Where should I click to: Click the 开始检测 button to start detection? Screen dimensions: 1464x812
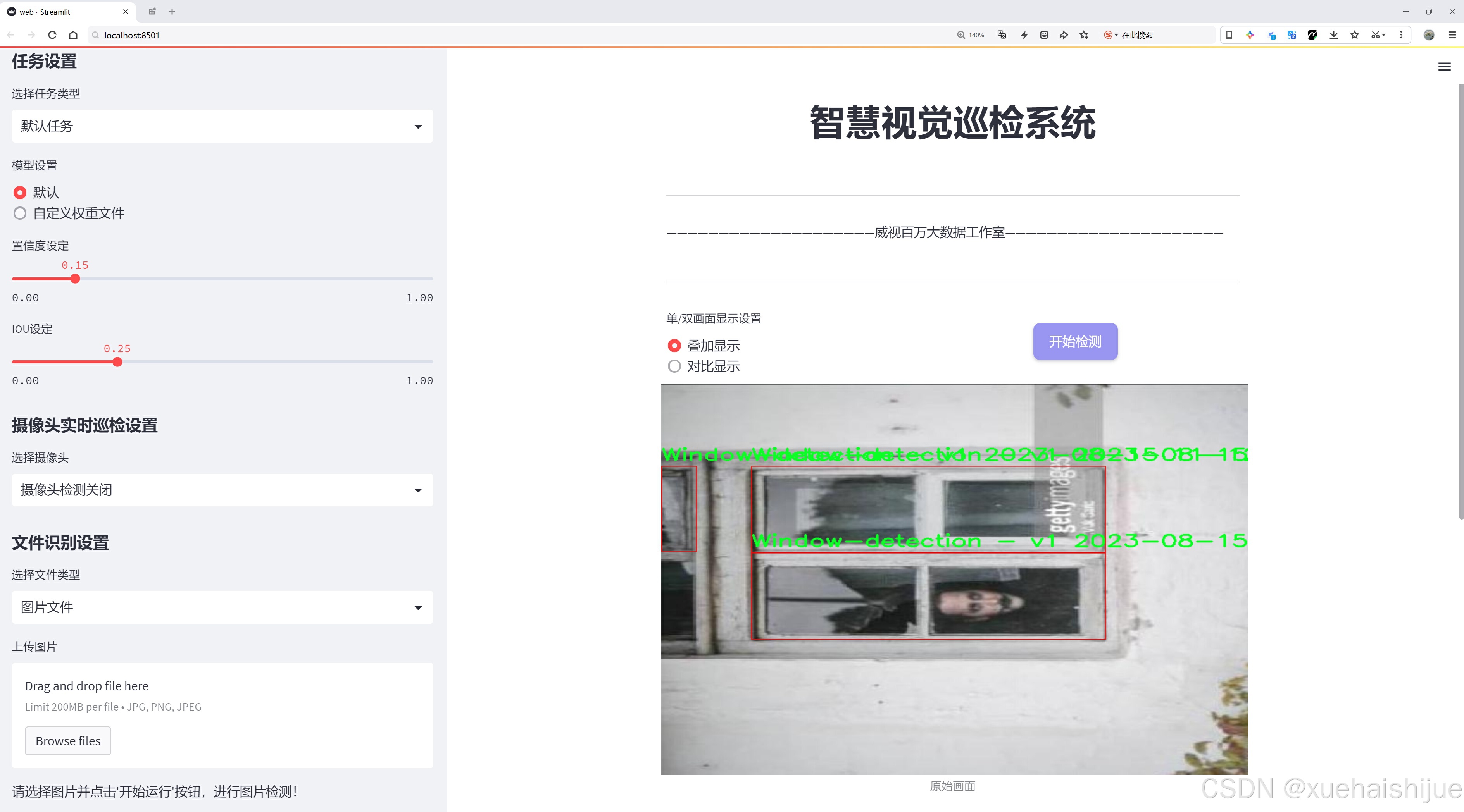(1074, 340)
